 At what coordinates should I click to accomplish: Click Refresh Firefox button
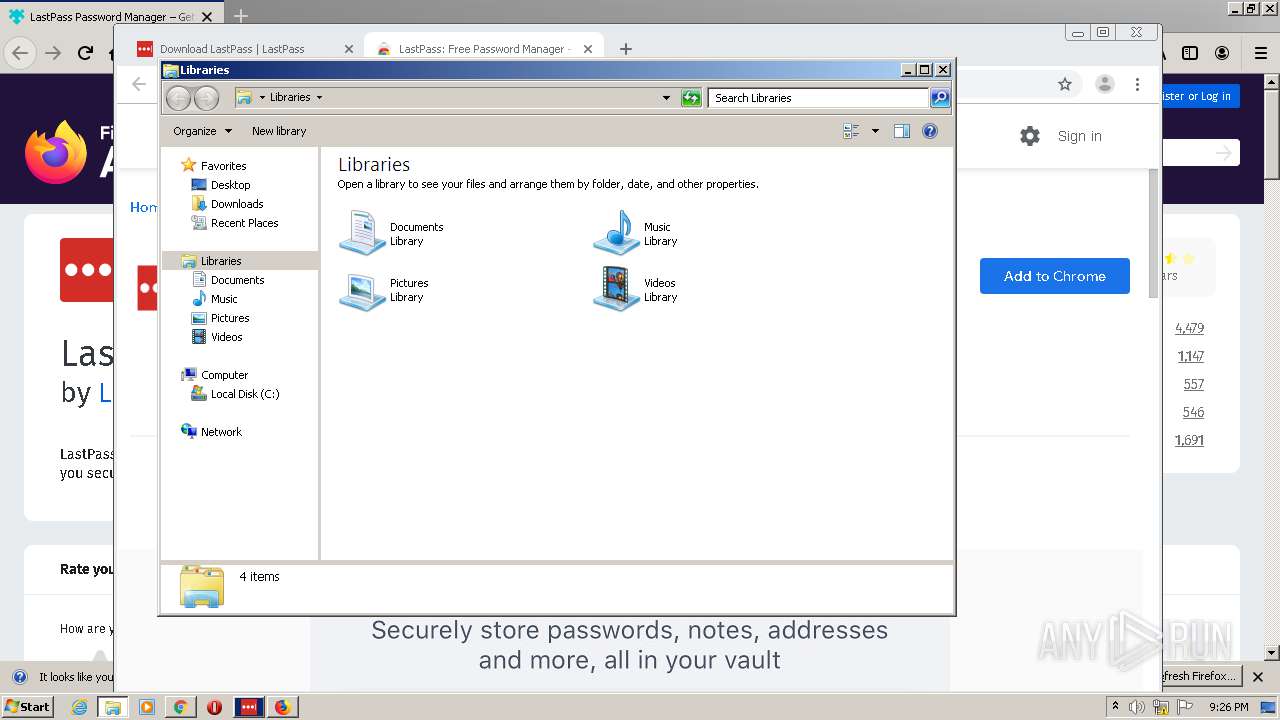[1200, 676]
